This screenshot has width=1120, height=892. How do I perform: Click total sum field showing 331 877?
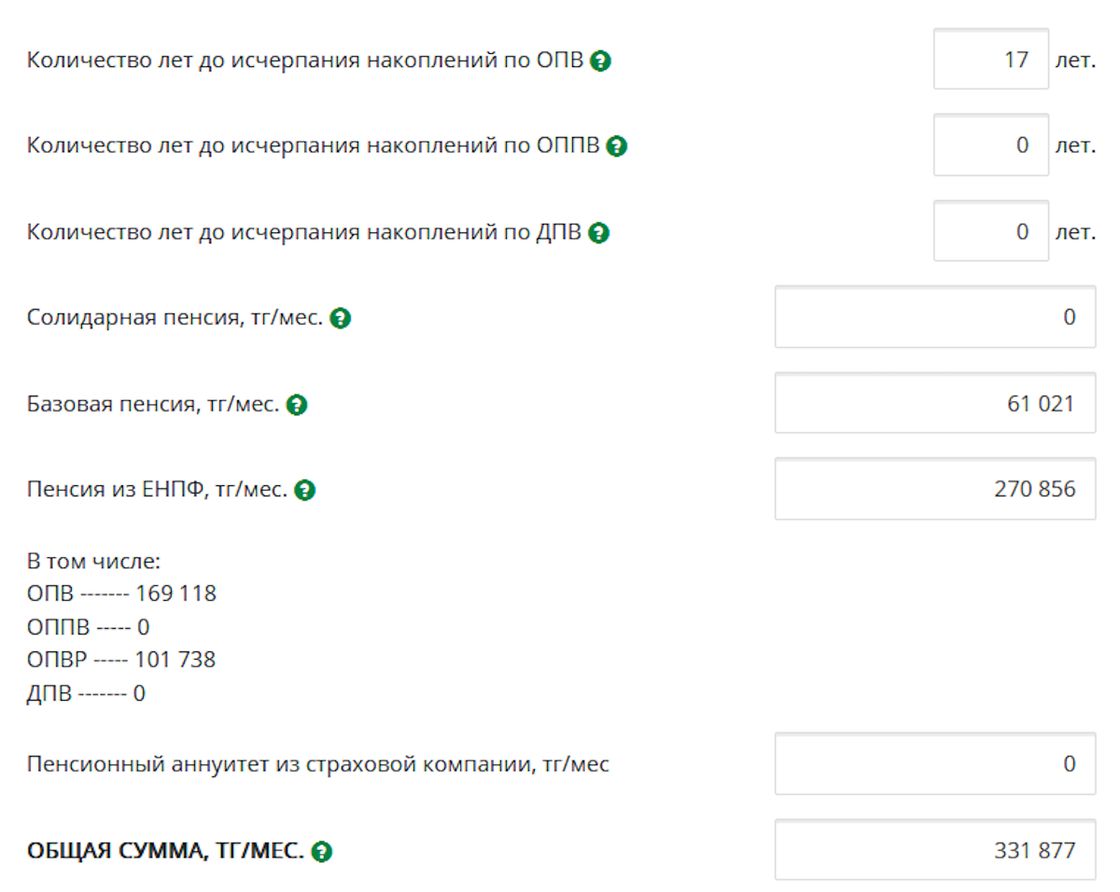[x=935, y=851]
